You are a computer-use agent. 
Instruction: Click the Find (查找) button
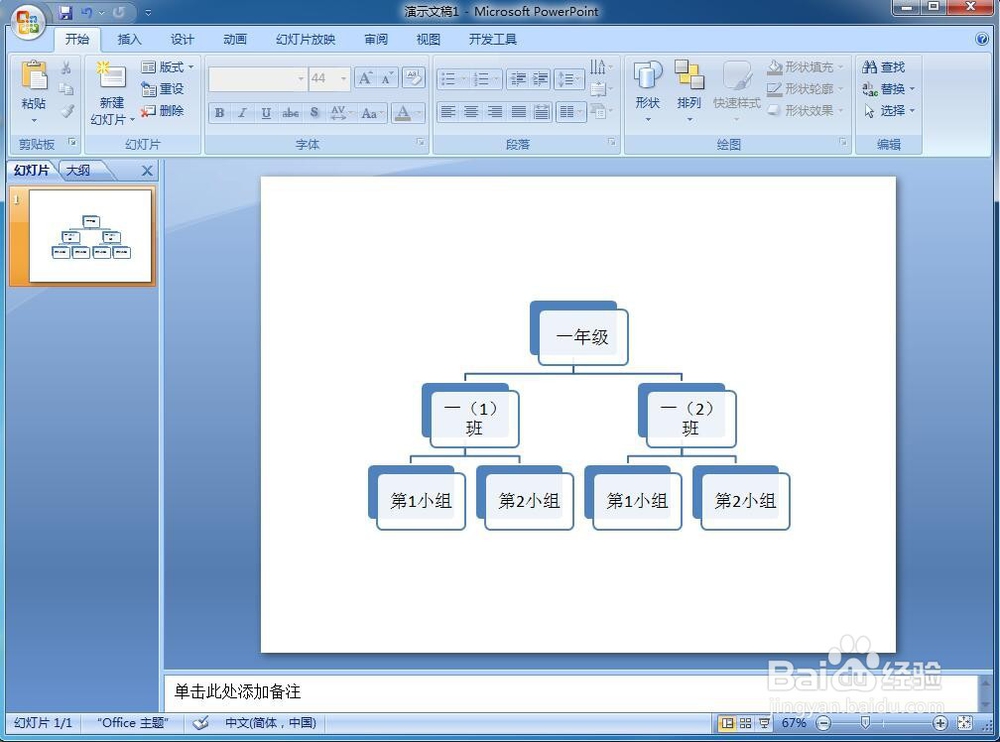point(884,67)
